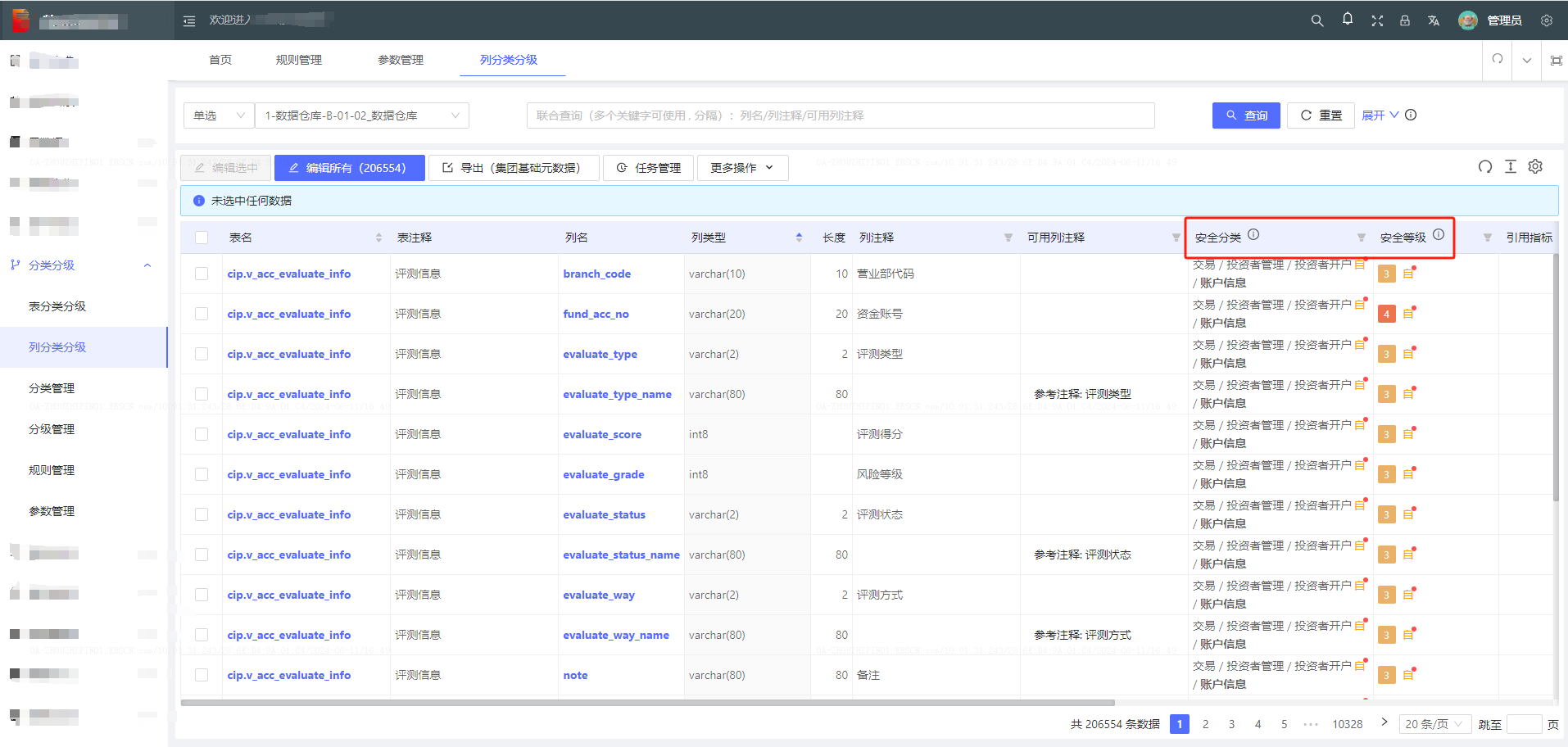
Task: Open the 数据仓库 data source dropdown
Action: point(362,115)
